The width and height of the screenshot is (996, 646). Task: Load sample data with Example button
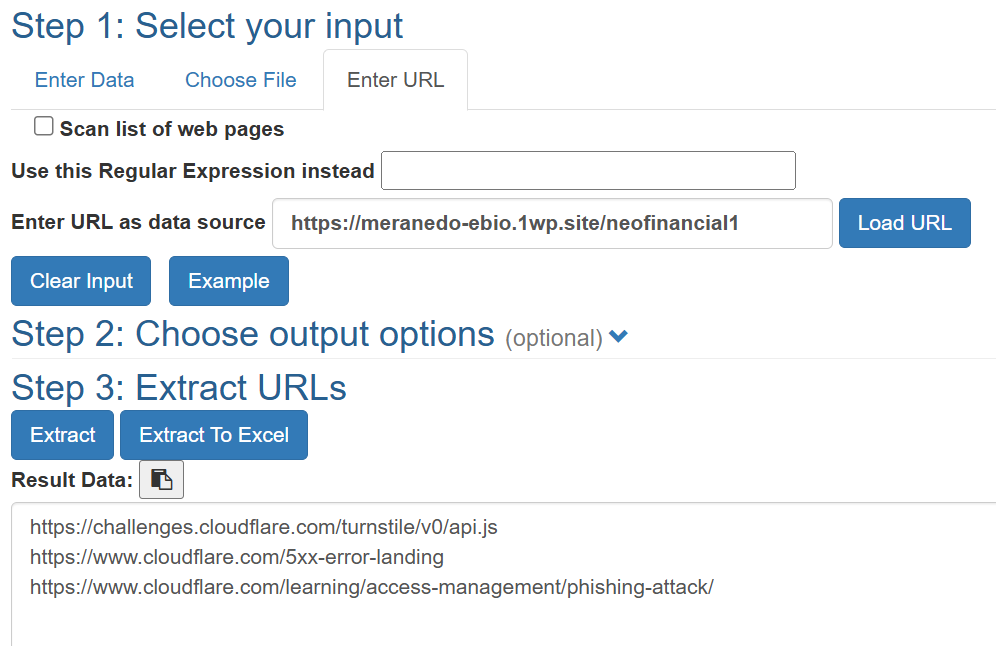coord(229,281)
